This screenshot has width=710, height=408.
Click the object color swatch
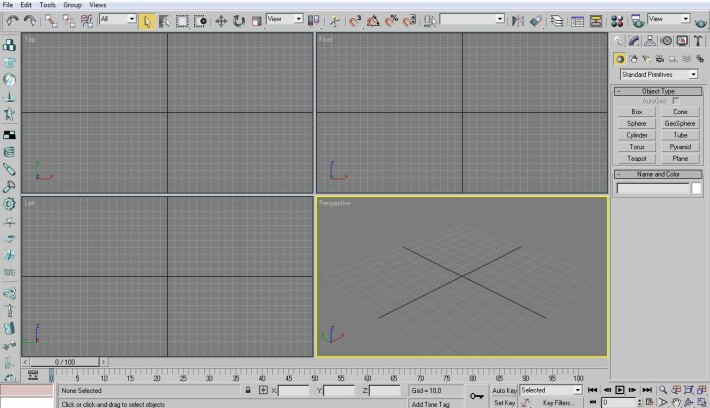point(696,188)
